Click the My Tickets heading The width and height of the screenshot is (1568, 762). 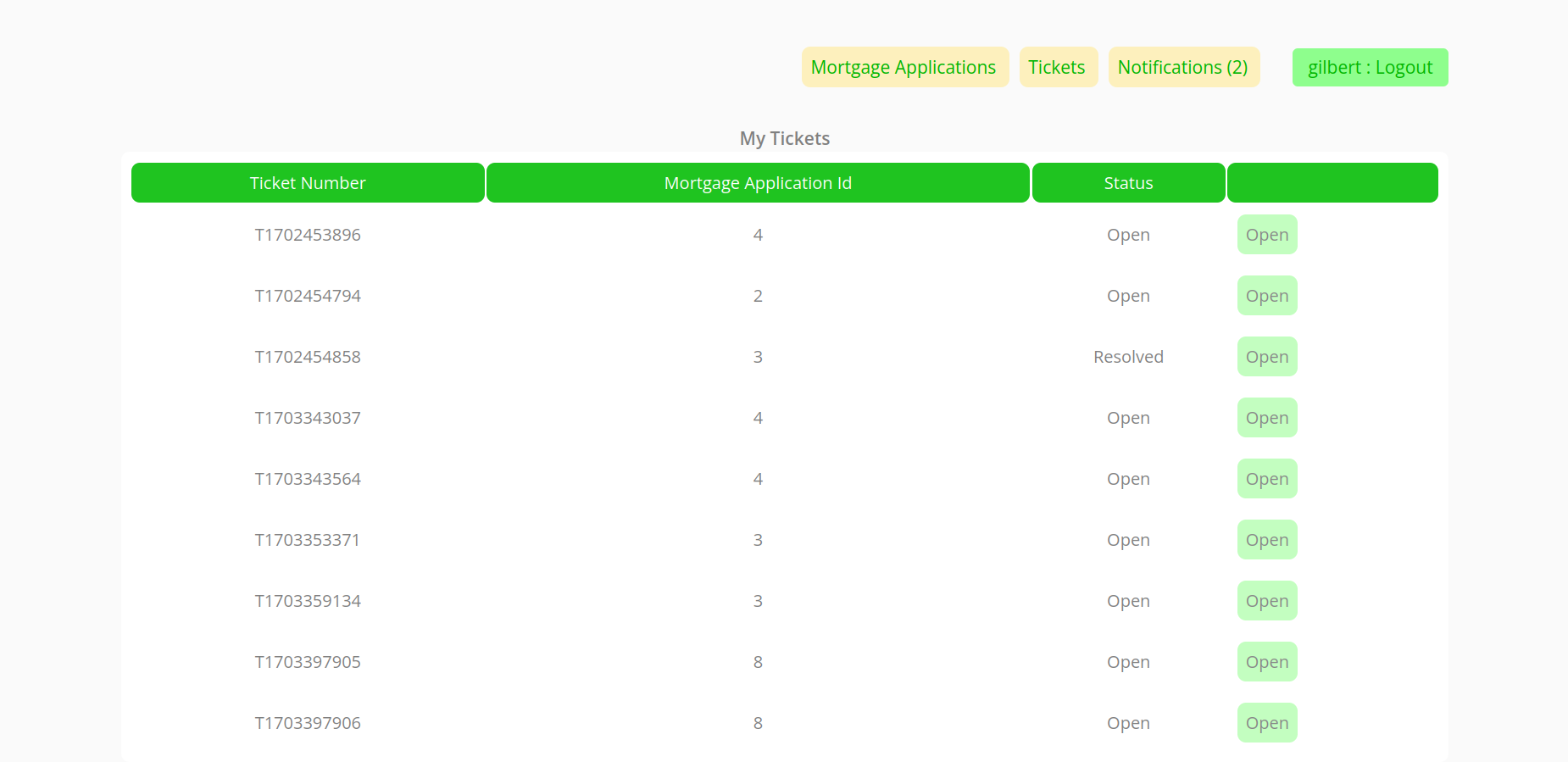tap(785, 138)
